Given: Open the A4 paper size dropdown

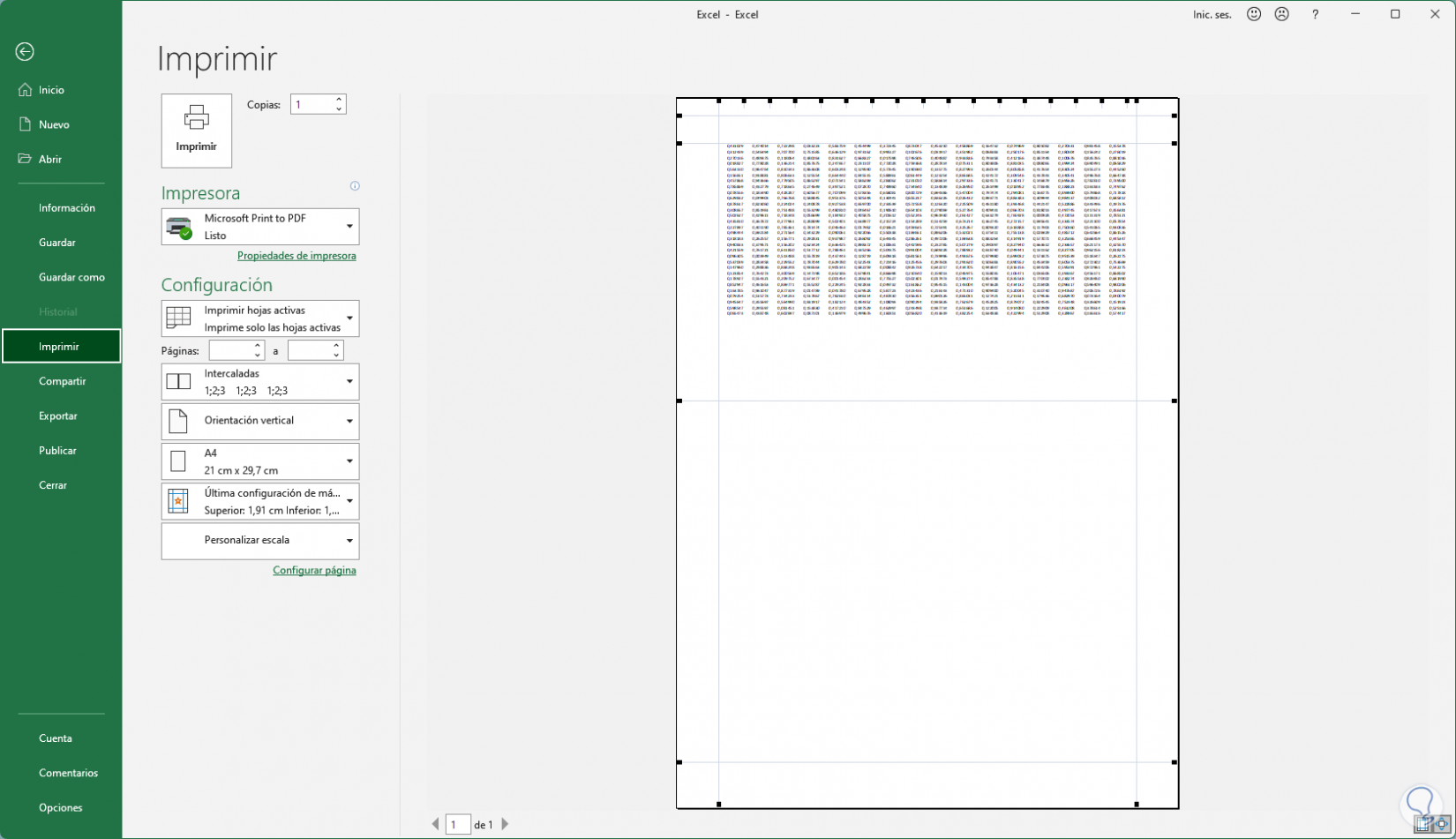Looking at the screenshot, I should click(x=260, y=461).
